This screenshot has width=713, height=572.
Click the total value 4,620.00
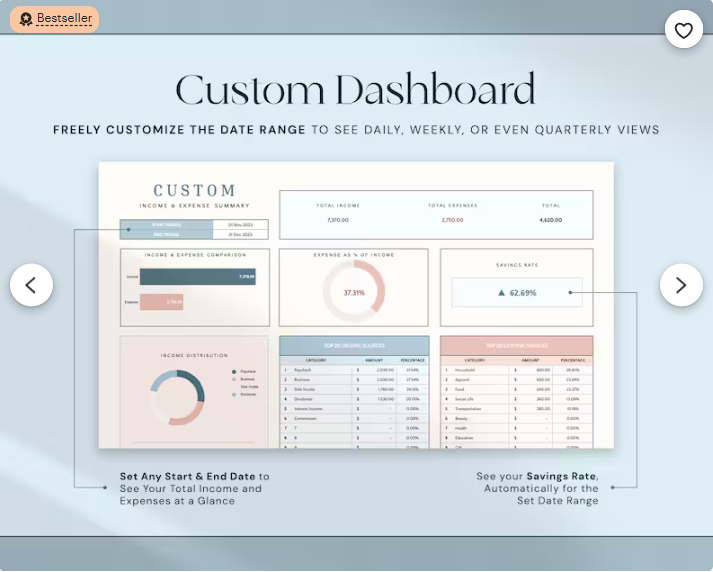[x=551, y=220]
